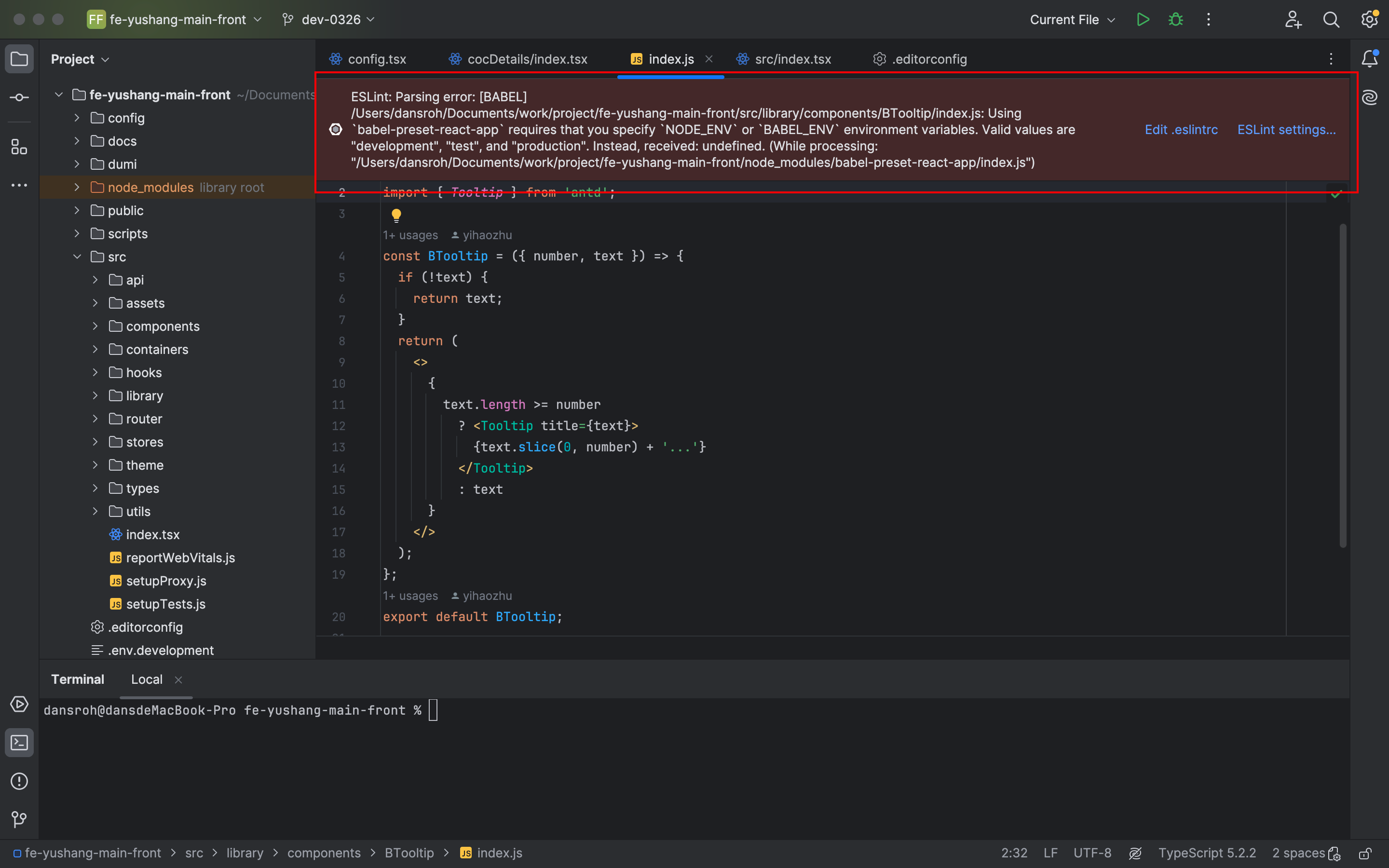Viewport: 1389px width, 868px height.
Task: Open the Structure tool window icon
Action: [x=19, y=147]
